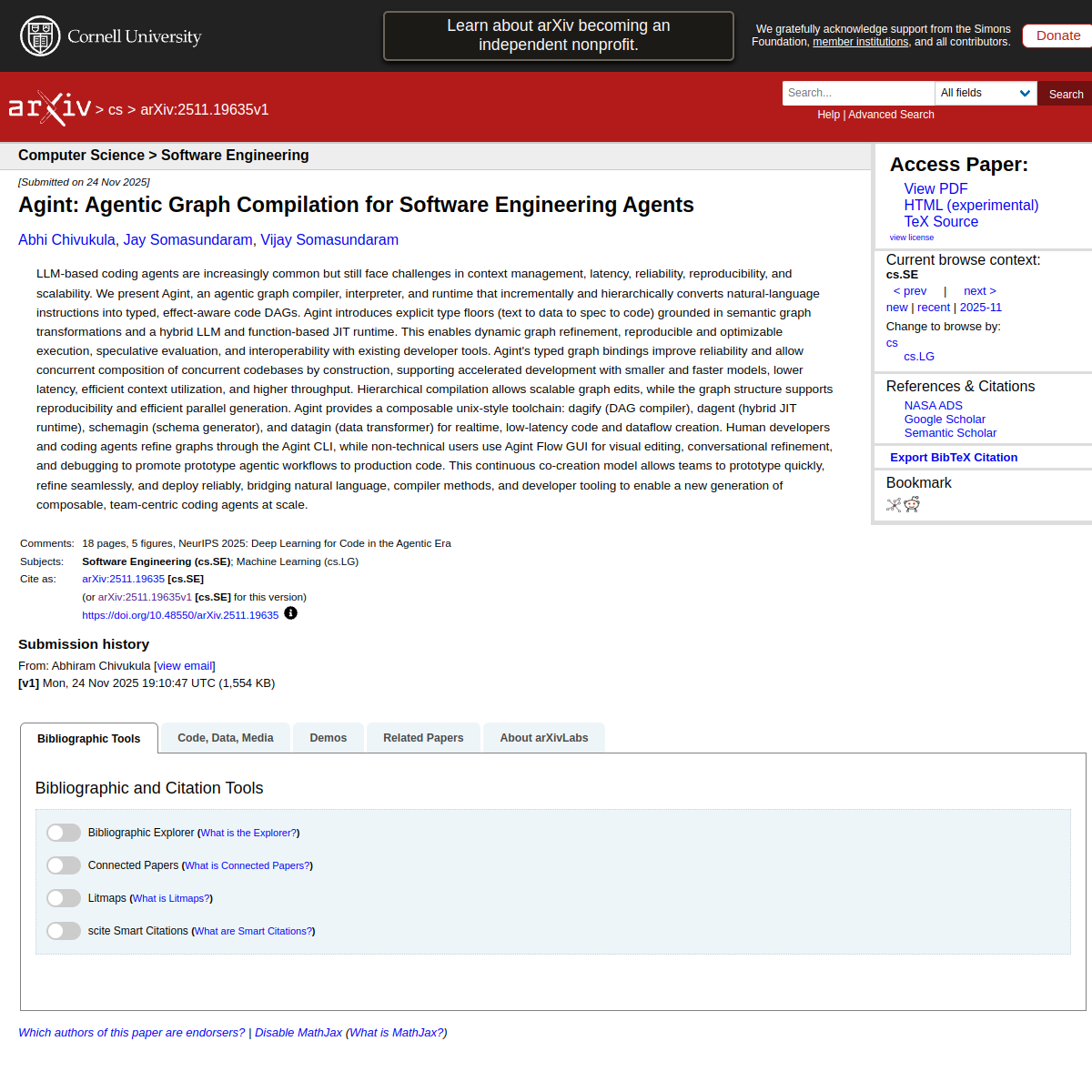
Task: Open NASA ADS reference link
Action: click(933, 406)
